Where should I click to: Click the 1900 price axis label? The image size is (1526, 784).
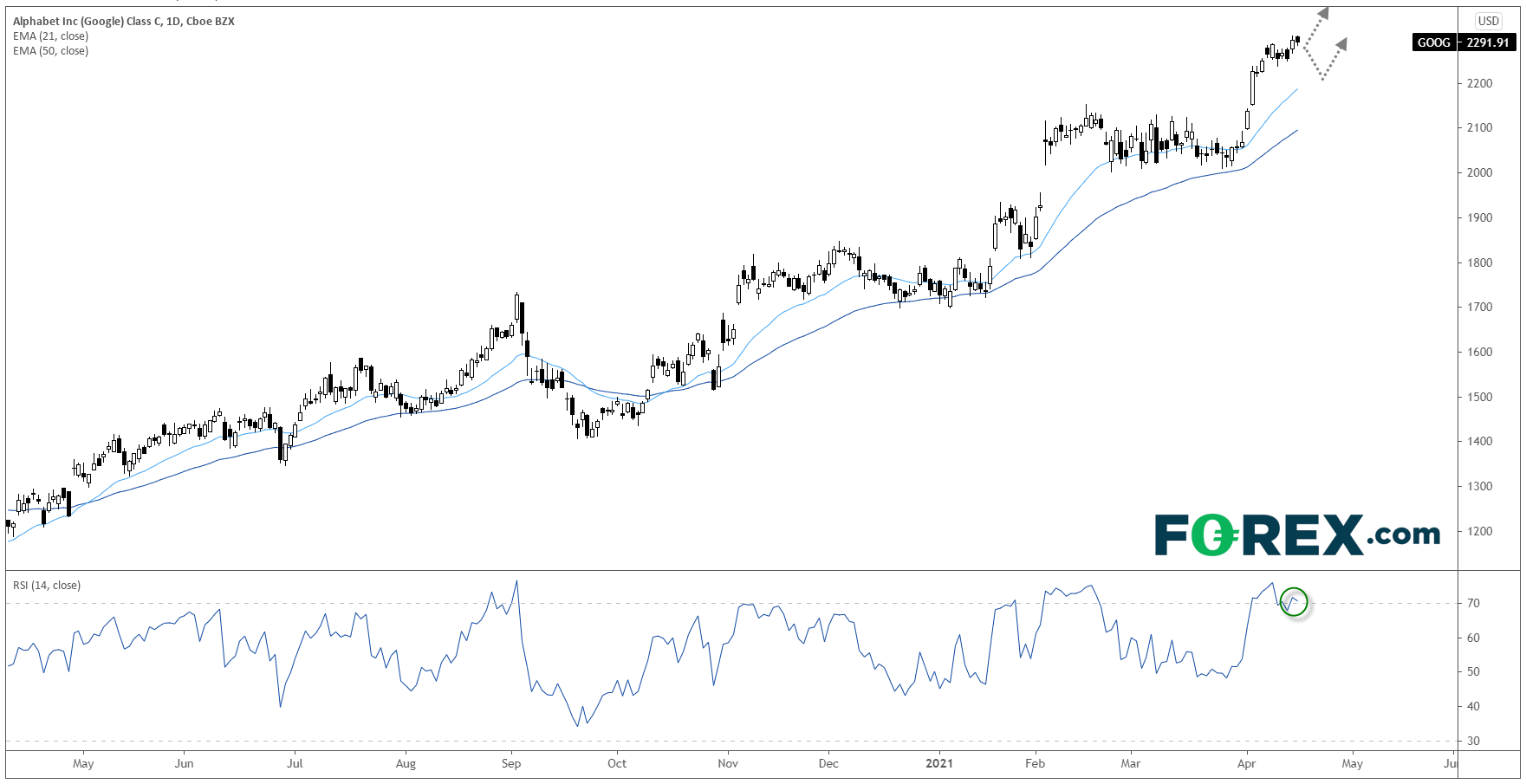(1480, 217)
